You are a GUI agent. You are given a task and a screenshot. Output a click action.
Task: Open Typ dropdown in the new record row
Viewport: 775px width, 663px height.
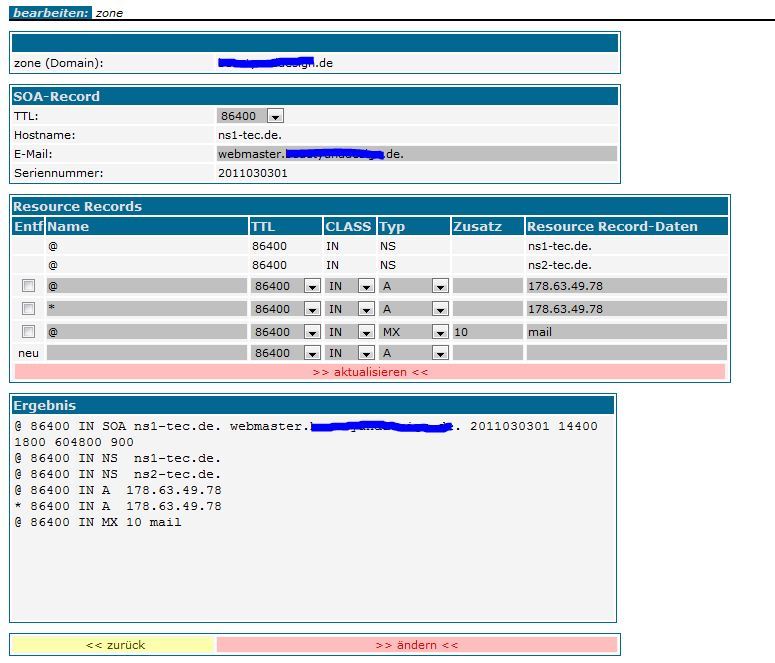tap(439, 354)
